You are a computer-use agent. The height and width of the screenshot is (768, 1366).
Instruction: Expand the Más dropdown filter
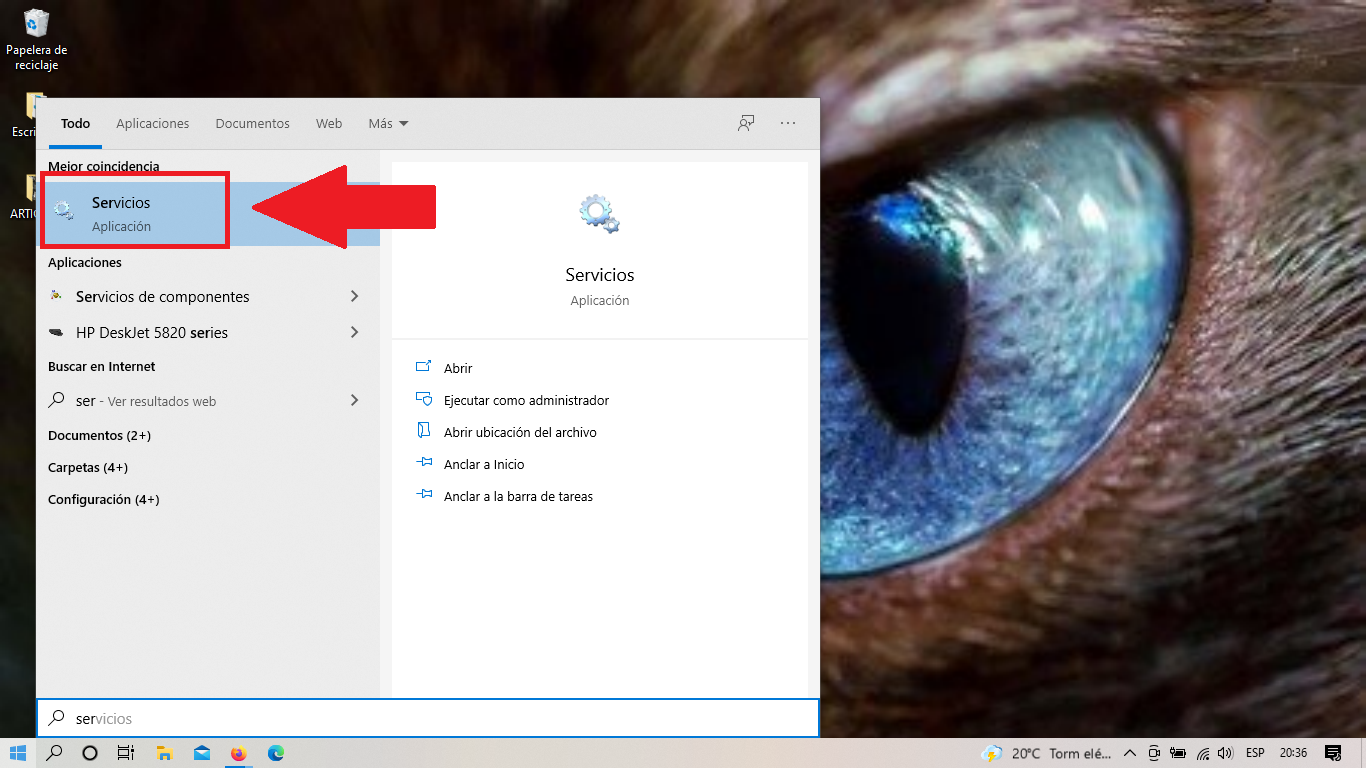pos(388,123)
